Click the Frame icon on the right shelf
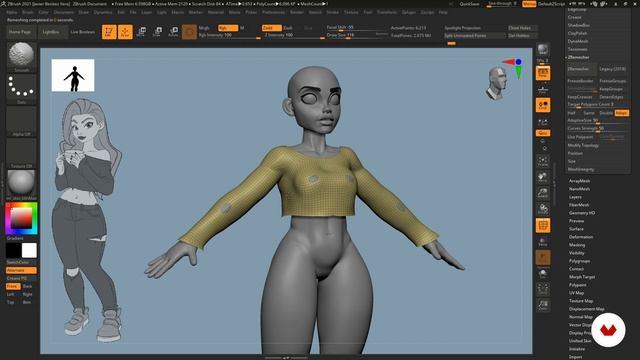This screenshot has width=640, height=360. (x=543, y=161)
